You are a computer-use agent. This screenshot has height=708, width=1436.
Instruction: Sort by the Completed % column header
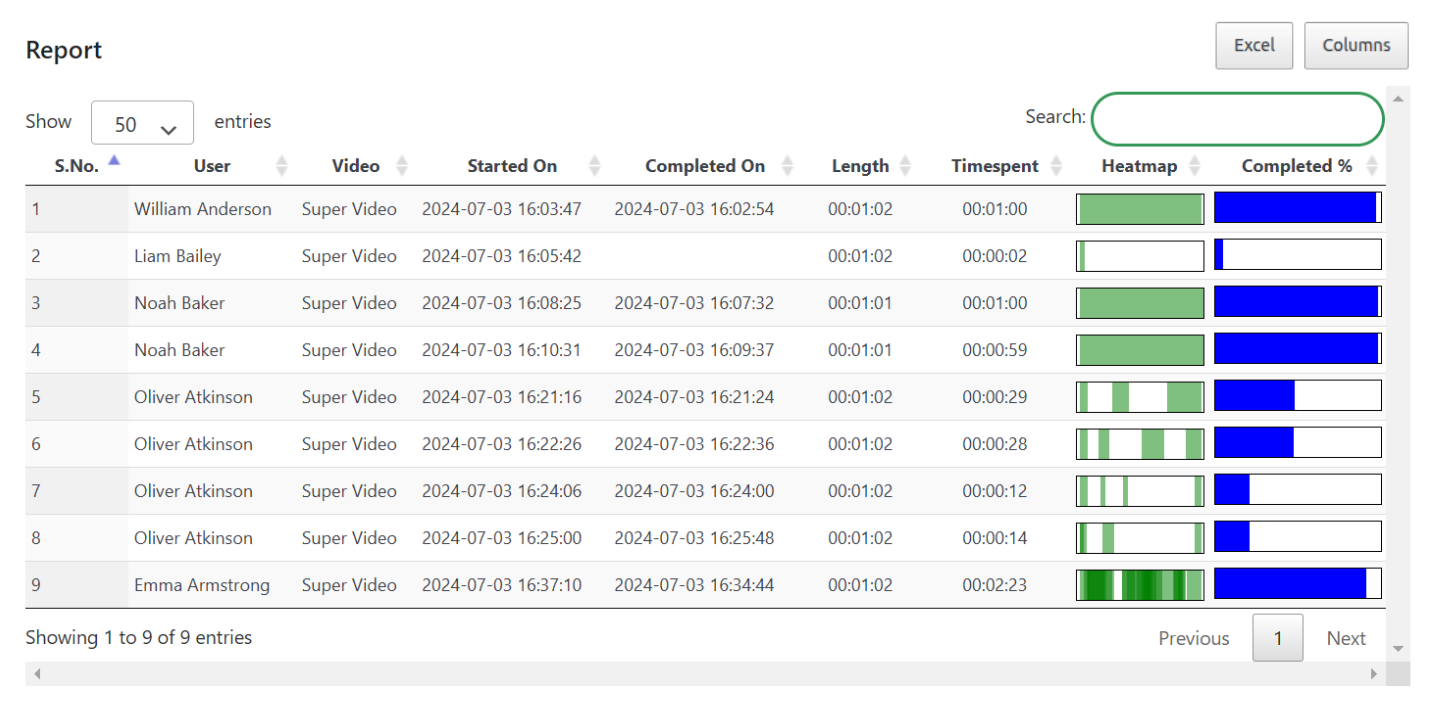1297,166
